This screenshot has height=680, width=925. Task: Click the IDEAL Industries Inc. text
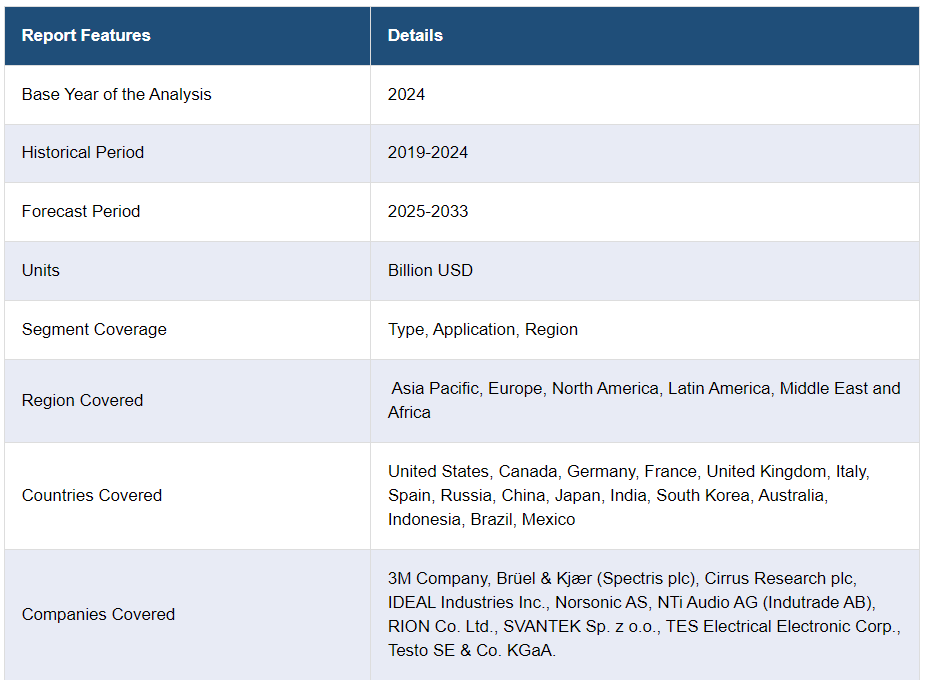467,602
